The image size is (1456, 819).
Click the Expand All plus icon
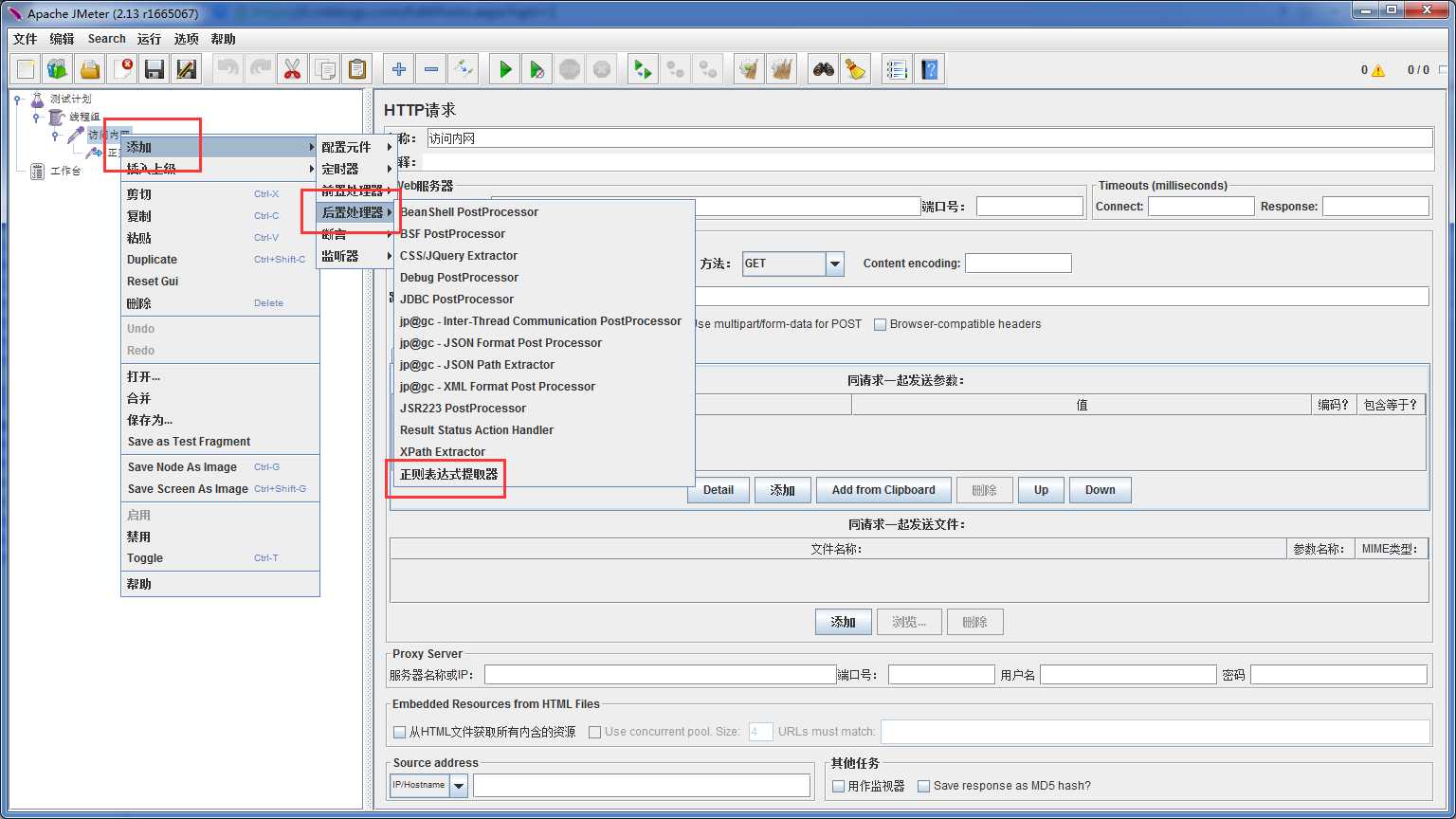coord(399,69)
